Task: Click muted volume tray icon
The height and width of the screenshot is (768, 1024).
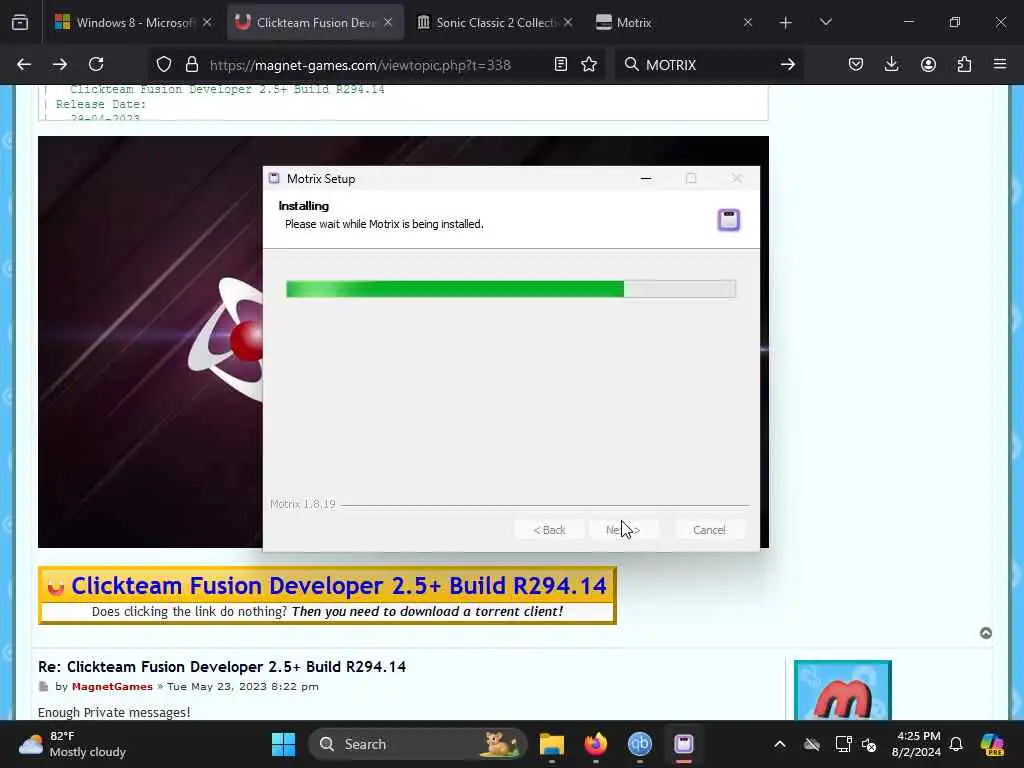Action: tap(869, 744)
